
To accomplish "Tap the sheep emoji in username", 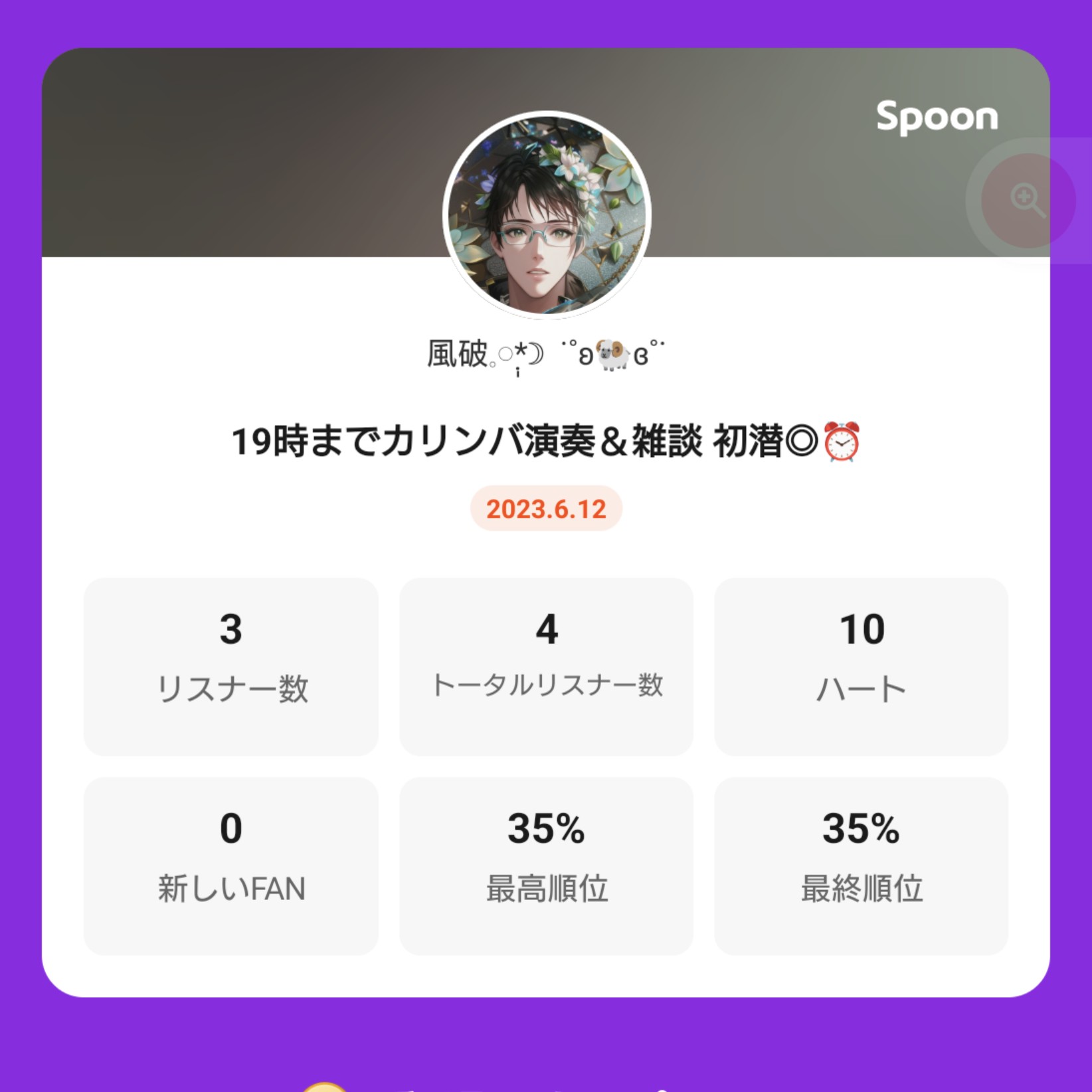I will [x=612, y=355].
